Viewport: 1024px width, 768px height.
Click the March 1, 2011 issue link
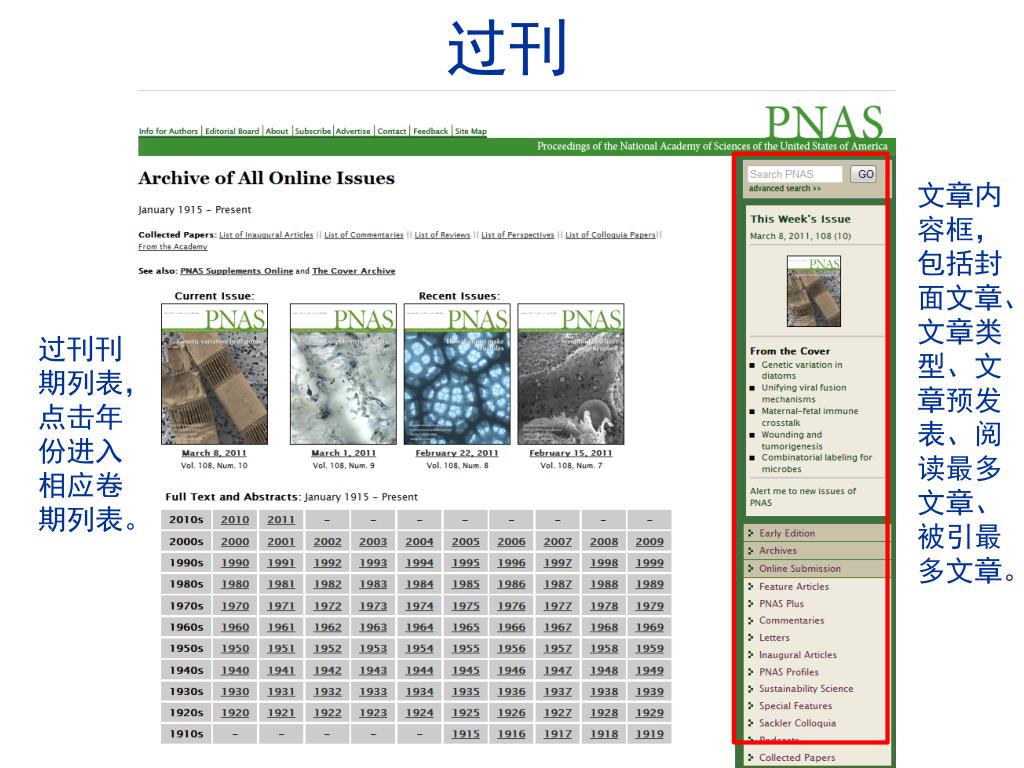pyautogui.click(x=344, y=453)
